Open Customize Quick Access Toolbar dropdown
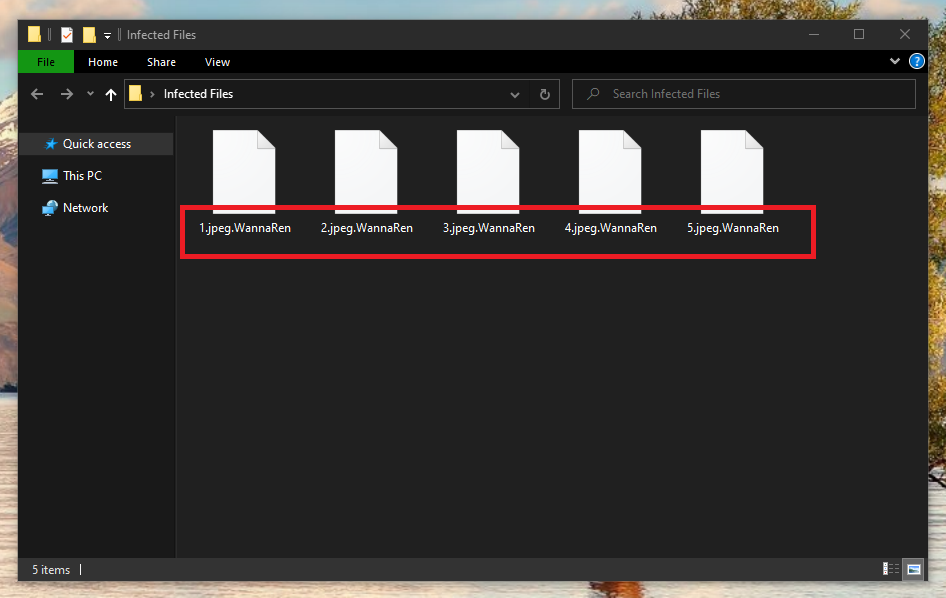946x598 pixels. pos(107,36)
